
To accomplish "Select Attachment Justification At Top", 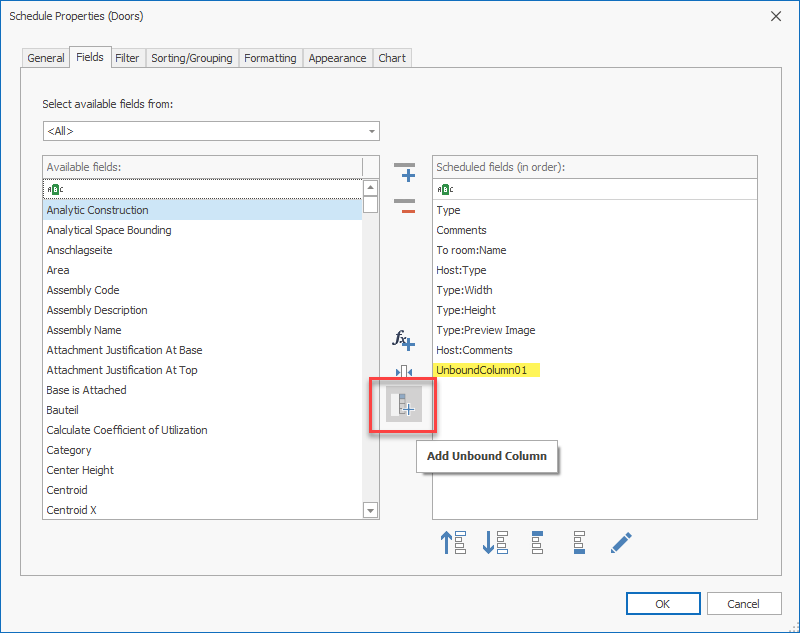I will [x=203, y=370].
